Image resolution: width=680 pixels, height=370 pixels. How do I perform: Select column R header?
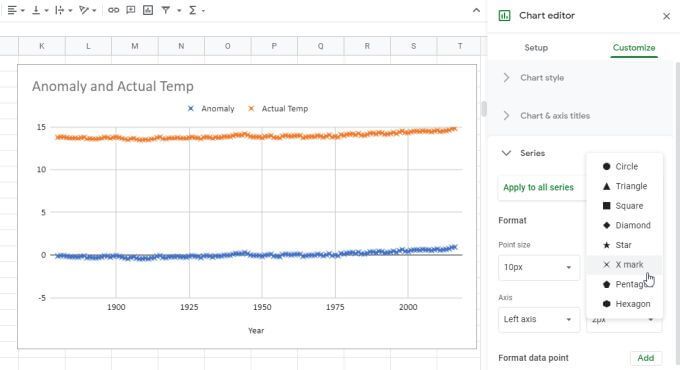pyautogui.click(x=367, y=46)
